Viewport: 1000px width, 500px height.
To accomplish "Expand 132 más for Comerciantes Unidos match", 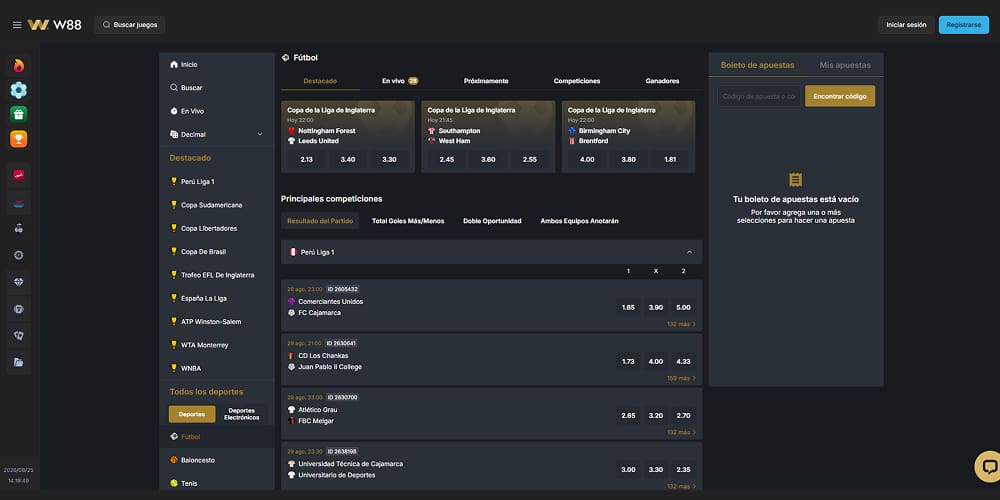I will pos(681,324).
